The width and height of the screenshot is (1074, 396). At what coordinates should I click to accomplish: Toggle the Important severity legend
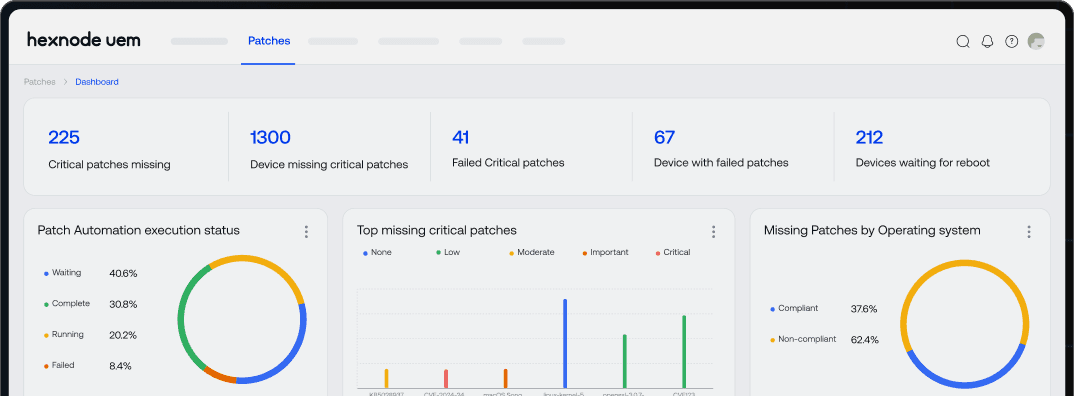coord(605,253)
